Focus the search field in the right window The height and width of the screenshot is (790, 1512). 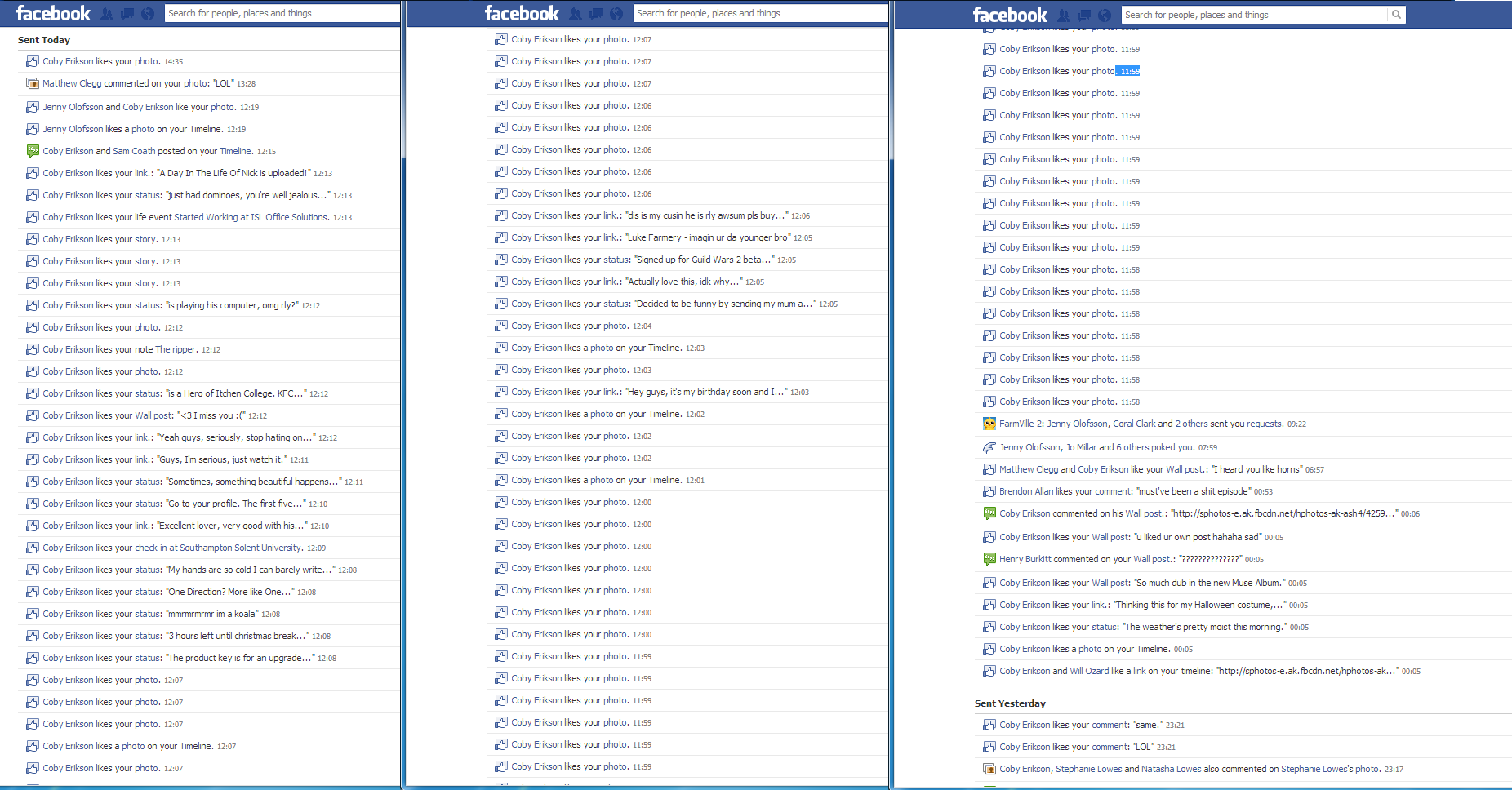[x=1254, y=15]
